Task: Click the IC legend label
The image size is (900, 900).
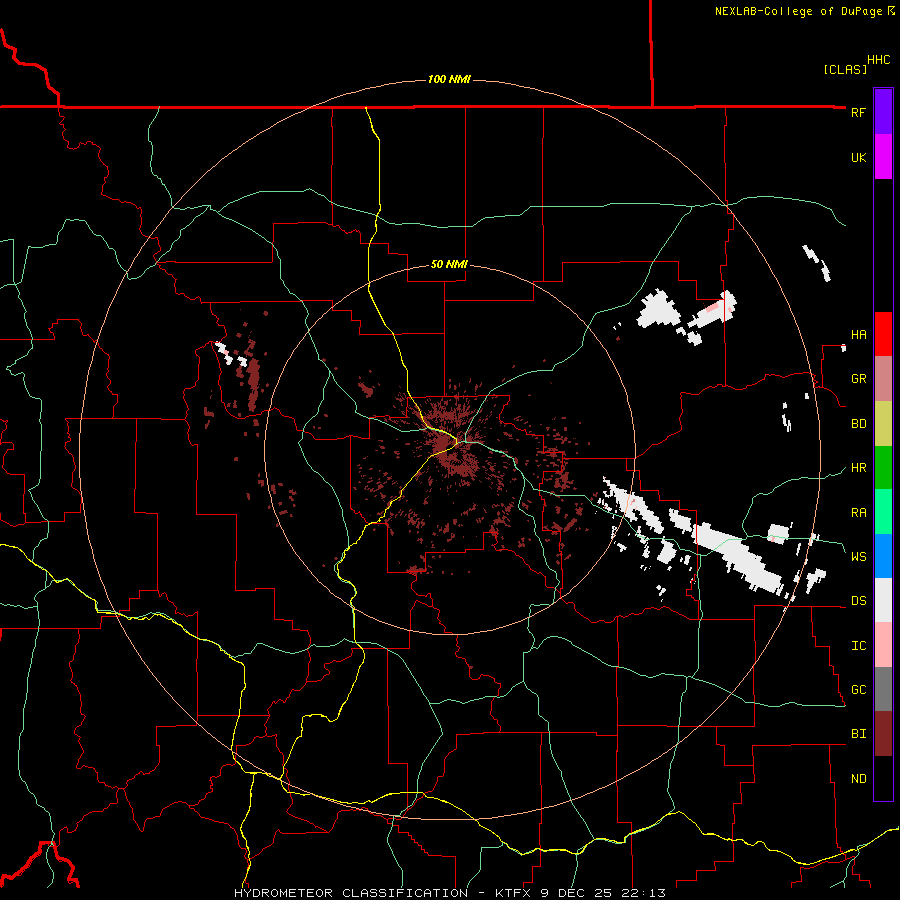Action: (x=858, y=646)
